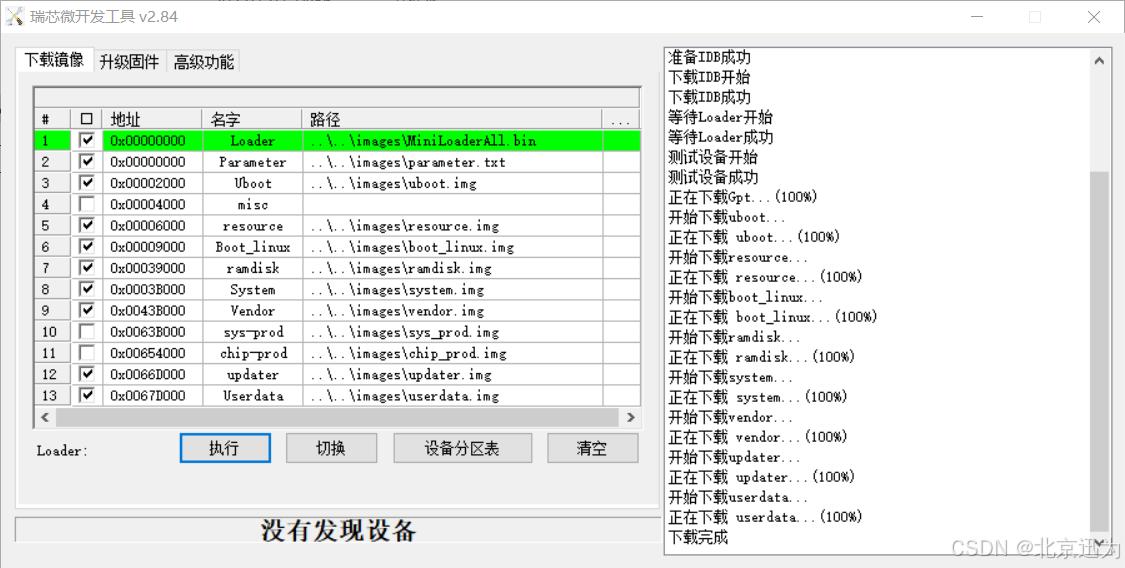Switch to the 下载镜像 tab
1125x568 pixels.
coord(54,60)
